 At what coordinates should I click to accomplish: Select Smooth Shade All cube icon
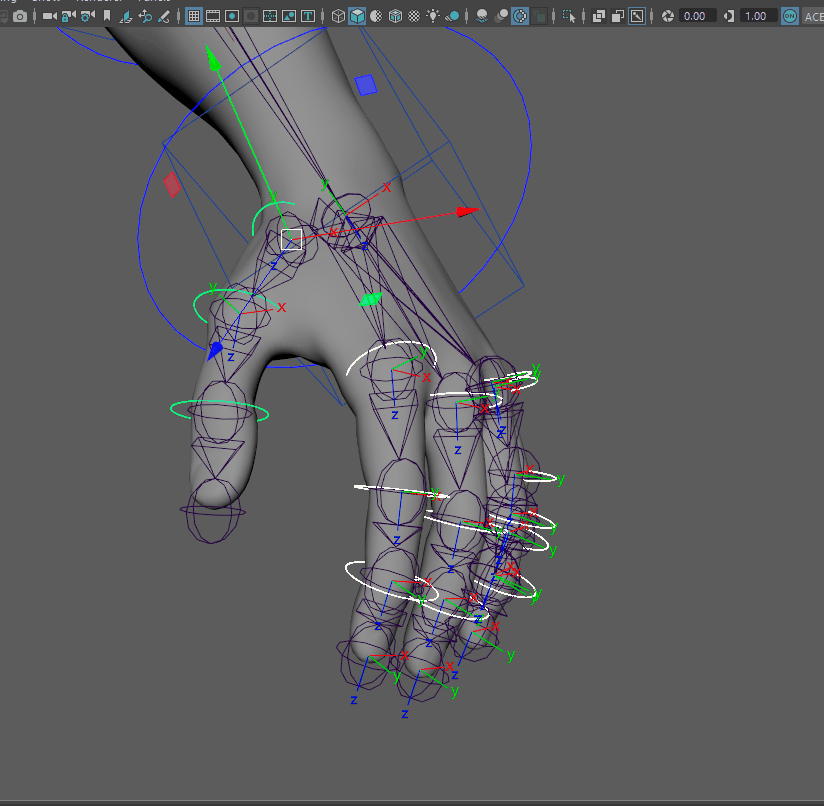click(x=357, y=16)
